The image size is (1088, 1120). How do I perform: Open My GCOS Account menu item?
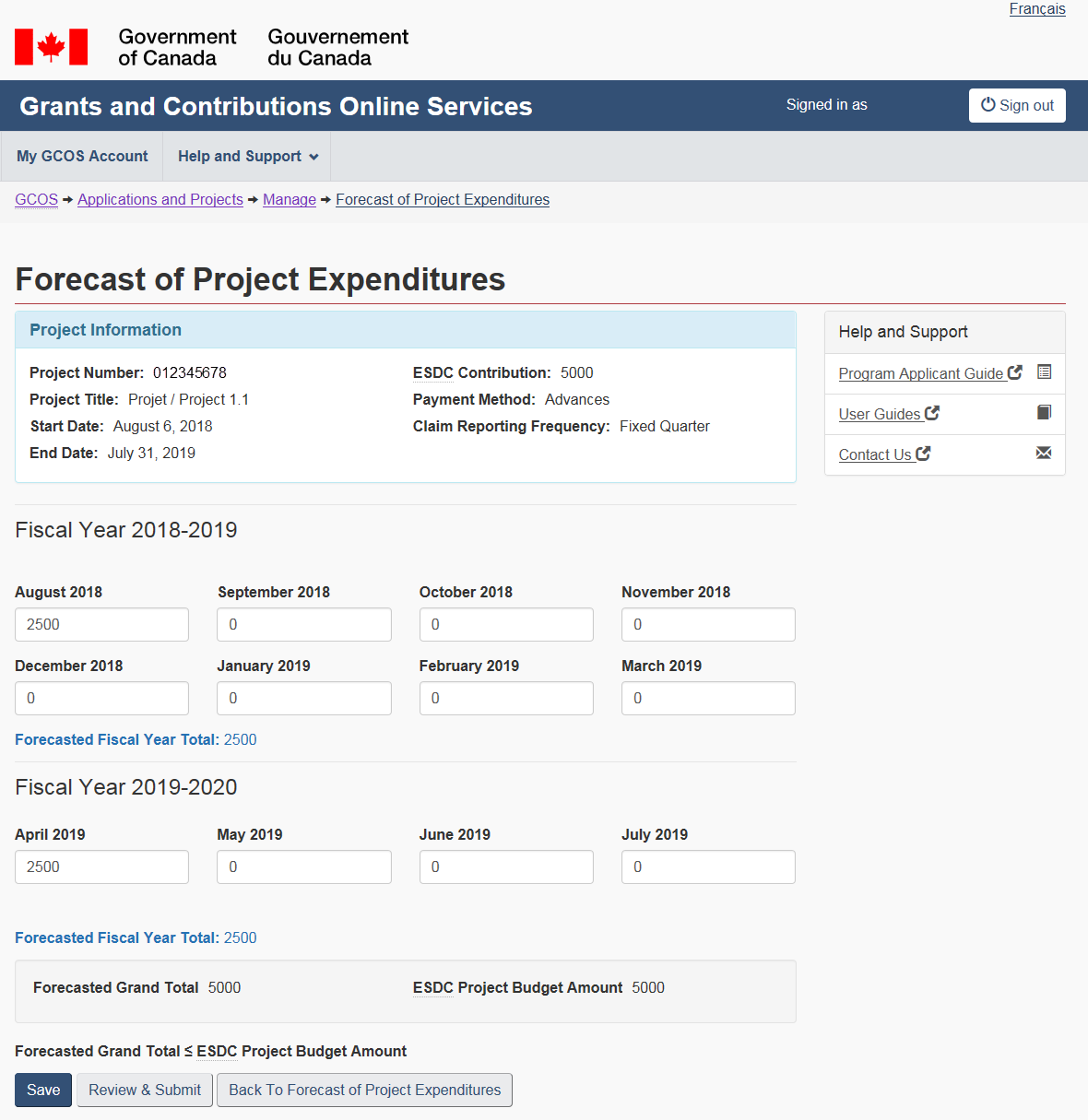pyautogui.click(x=82, y=157)
